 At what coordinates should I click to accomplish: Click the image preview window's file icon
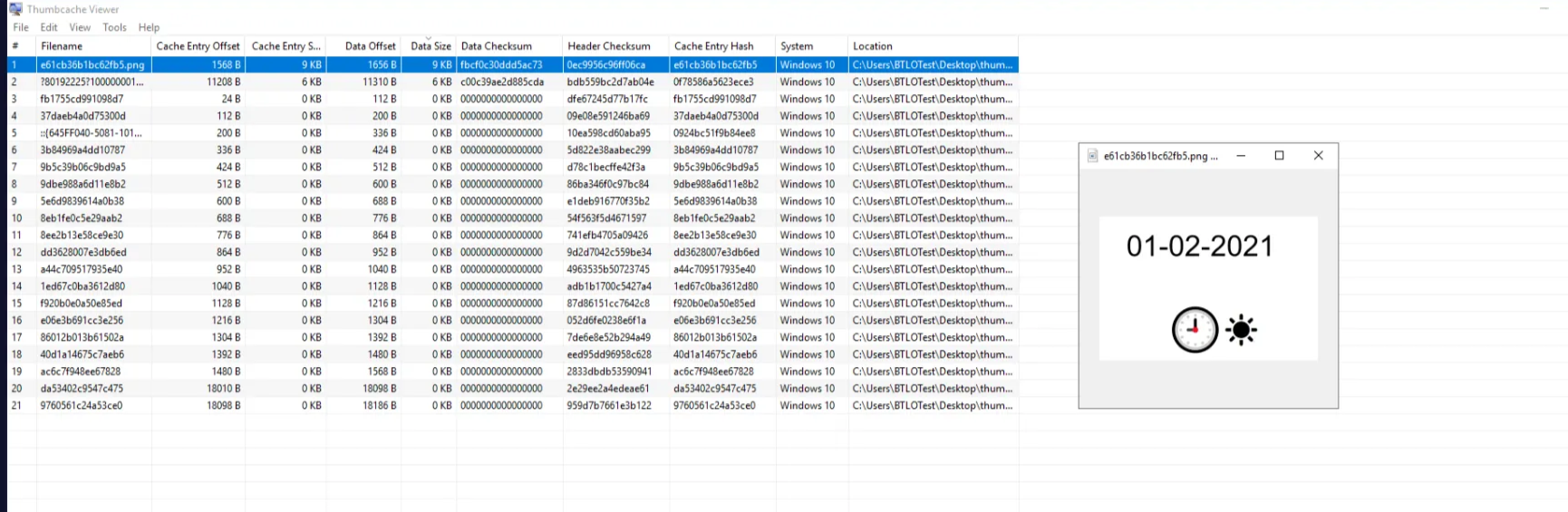1093,156
